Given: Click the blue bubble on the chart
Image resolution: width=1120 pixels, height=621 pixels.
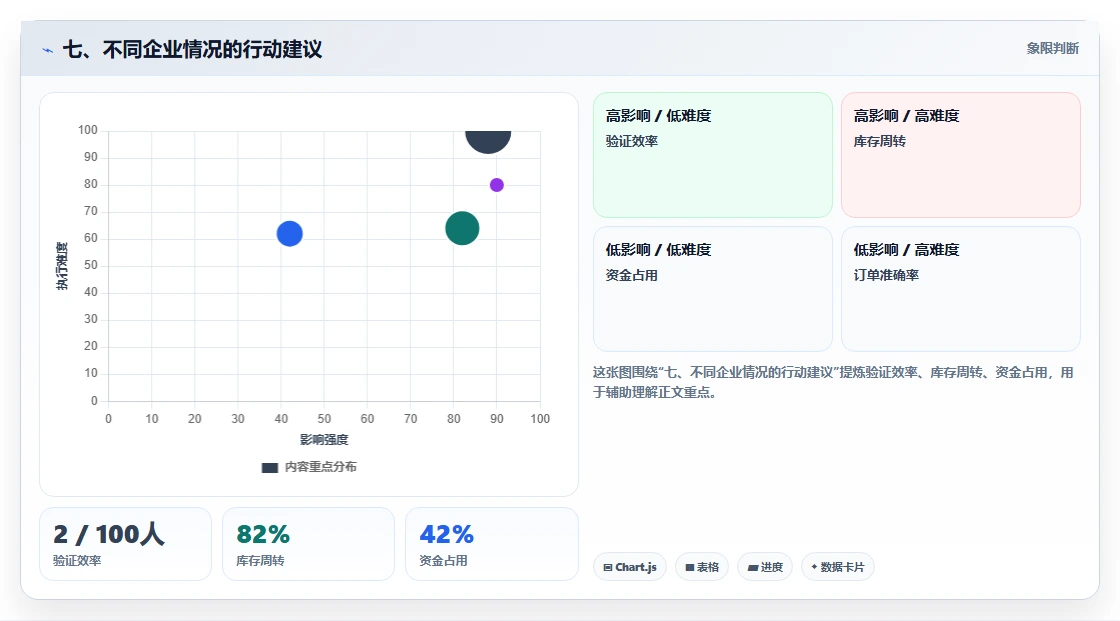Looking at the screenshot, I should click(x=289, y=234).
